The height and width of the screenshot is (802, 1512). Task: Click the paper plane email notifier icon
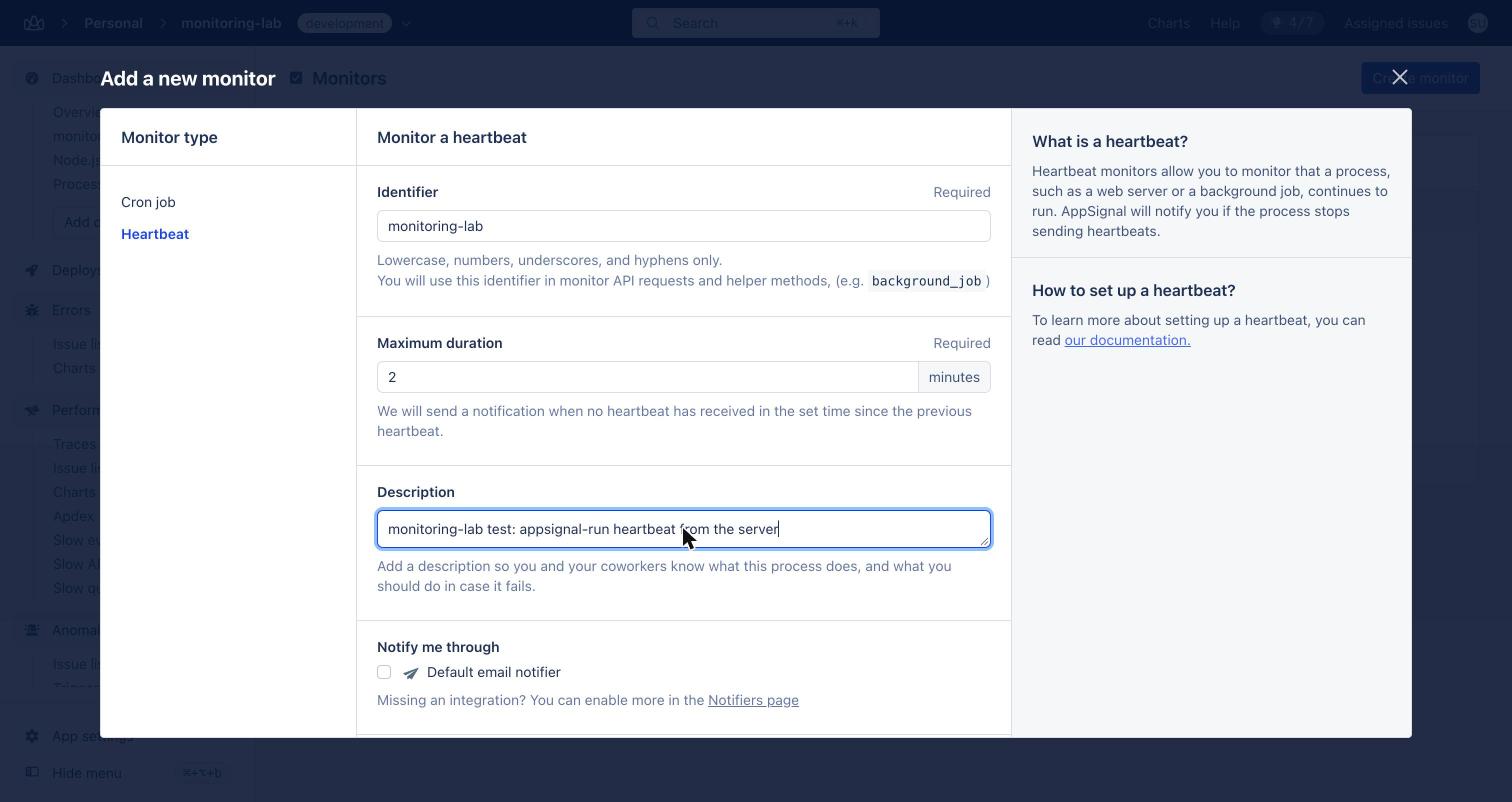(x=410, y=673)
